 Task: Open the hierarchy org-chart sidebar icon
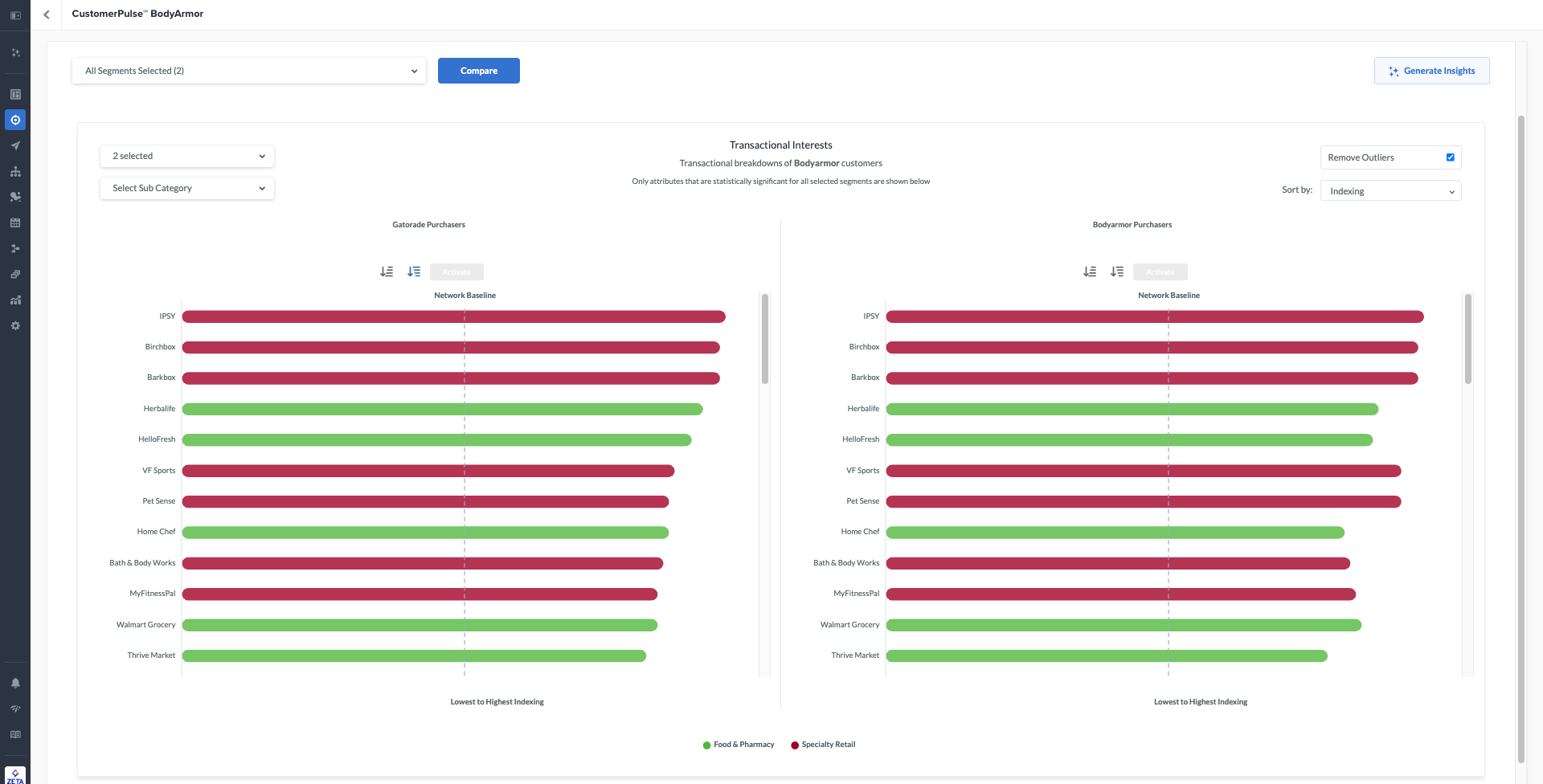tap(15, 171)
